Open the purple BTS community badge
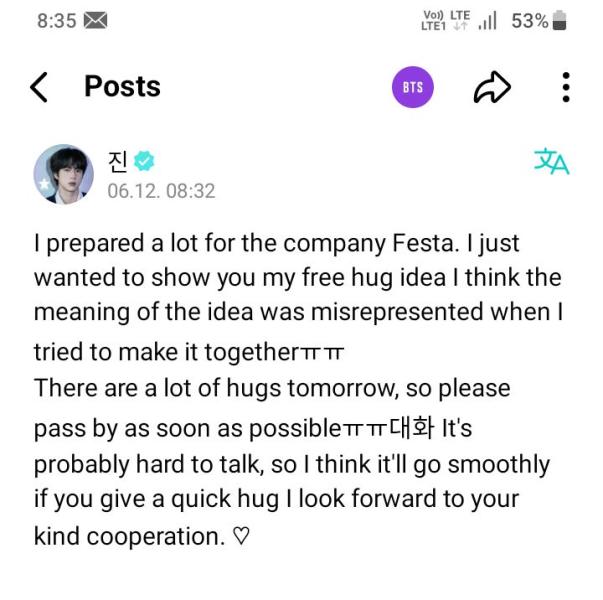This screenshot has width=603, height=600. point(412,87)
